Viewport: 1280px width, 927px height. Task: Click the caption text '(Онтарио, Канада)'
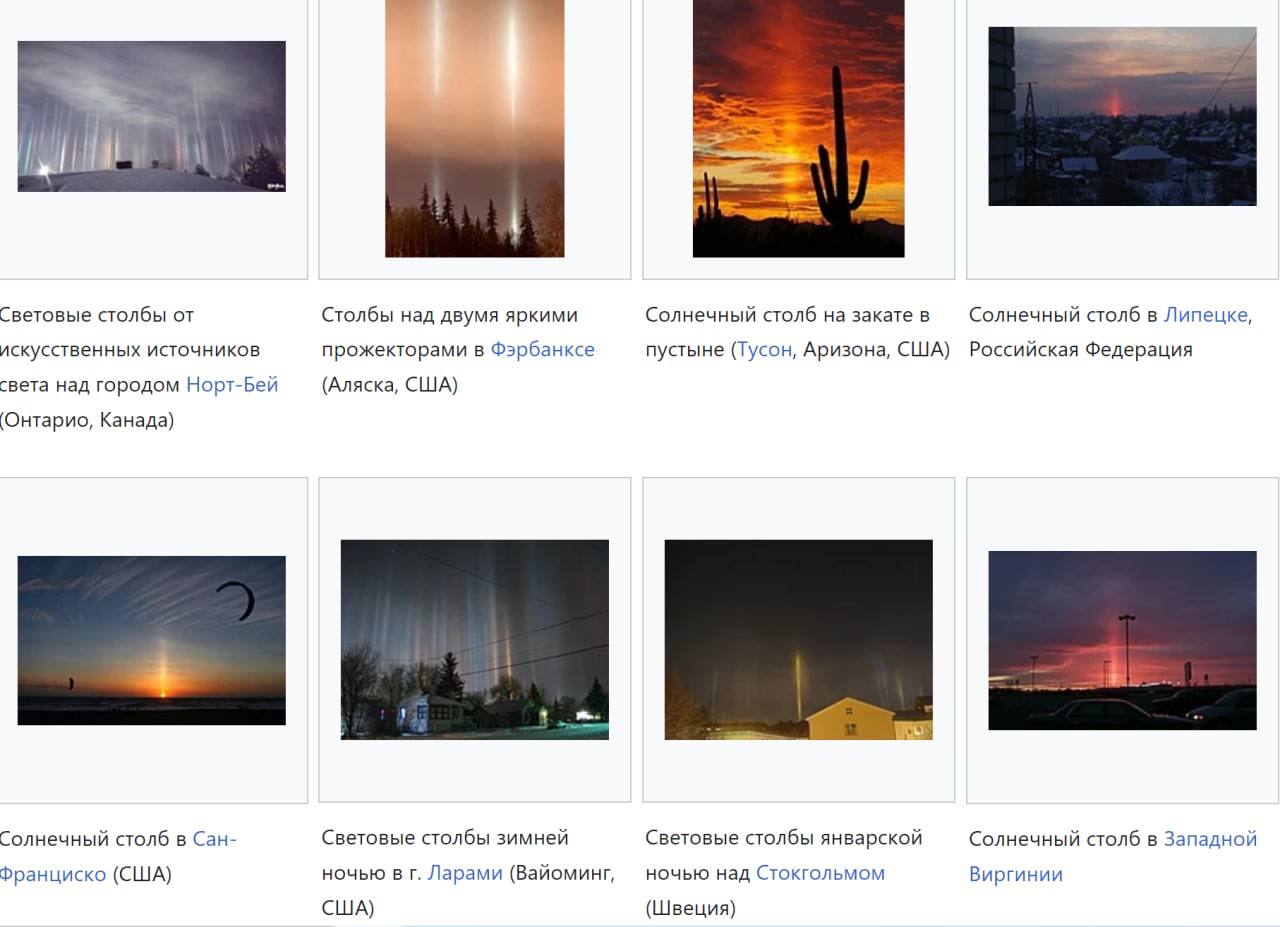point(86,420)
